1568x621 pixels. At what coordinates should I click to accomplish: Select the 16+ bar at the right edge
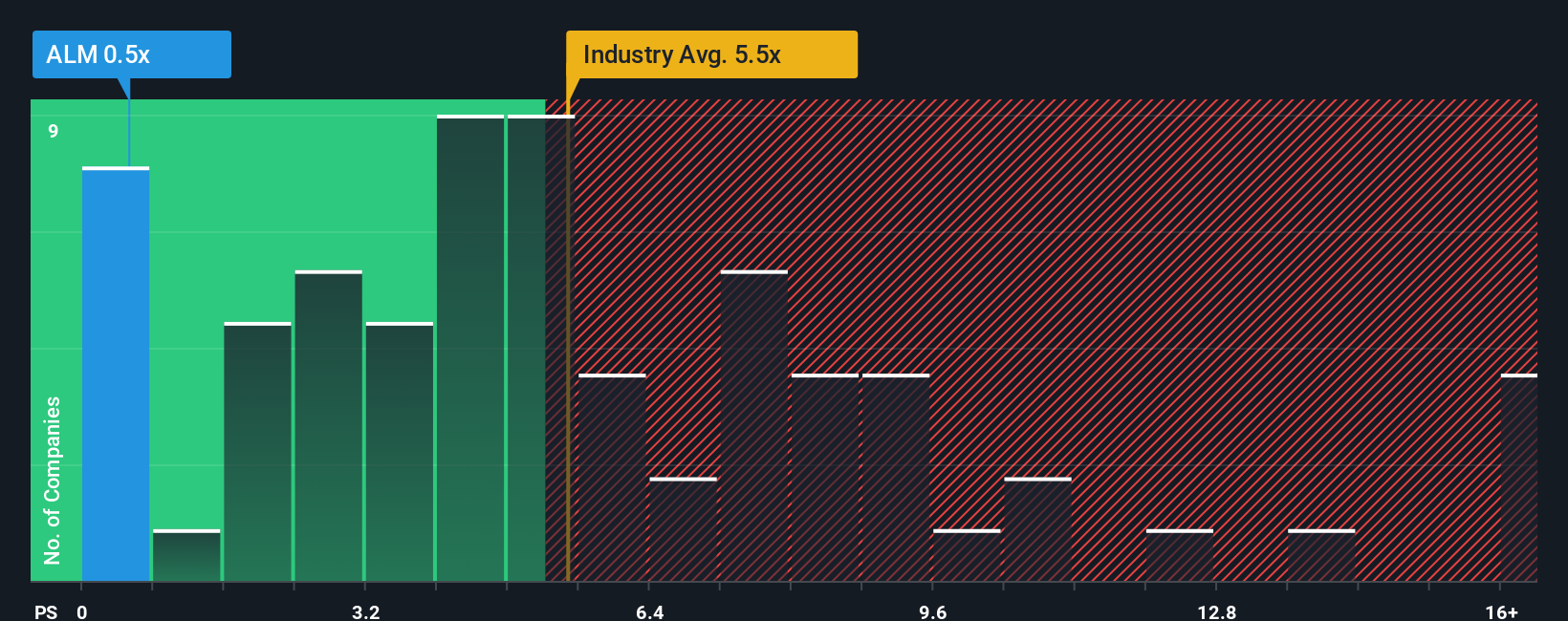tap(1519, 478)
